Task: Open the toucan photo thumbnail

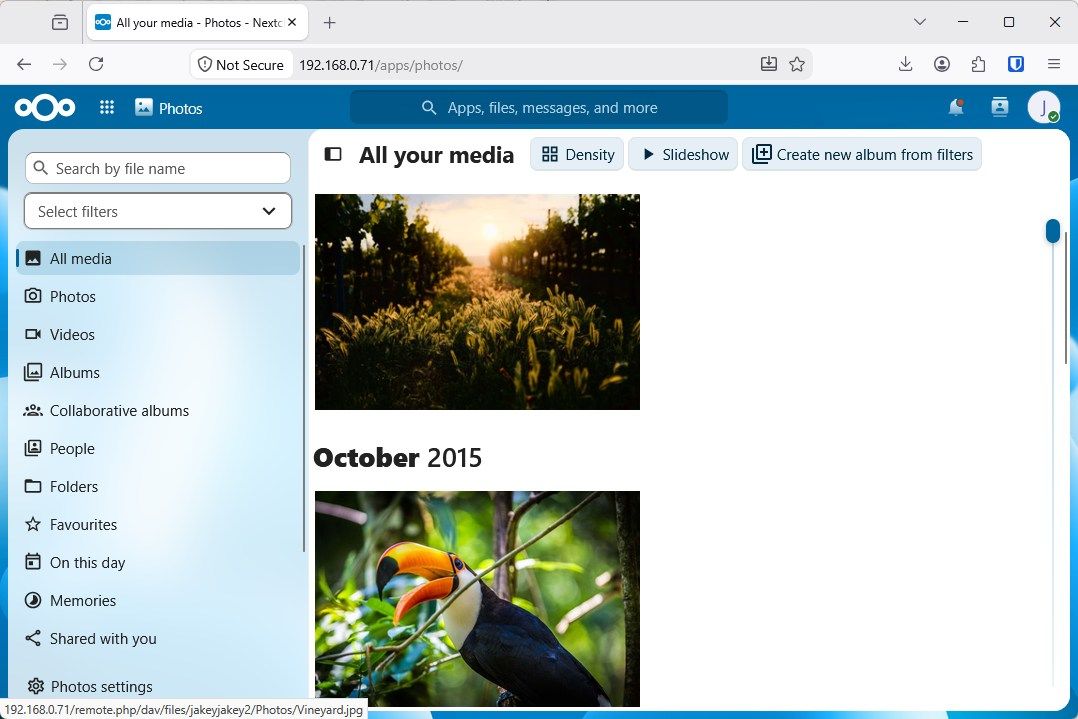Action: coord(477,599)
